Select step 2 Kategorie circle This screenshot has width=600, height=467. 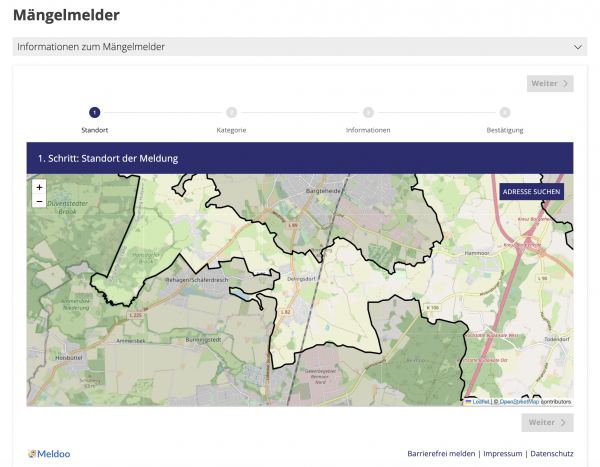[232, 113]
